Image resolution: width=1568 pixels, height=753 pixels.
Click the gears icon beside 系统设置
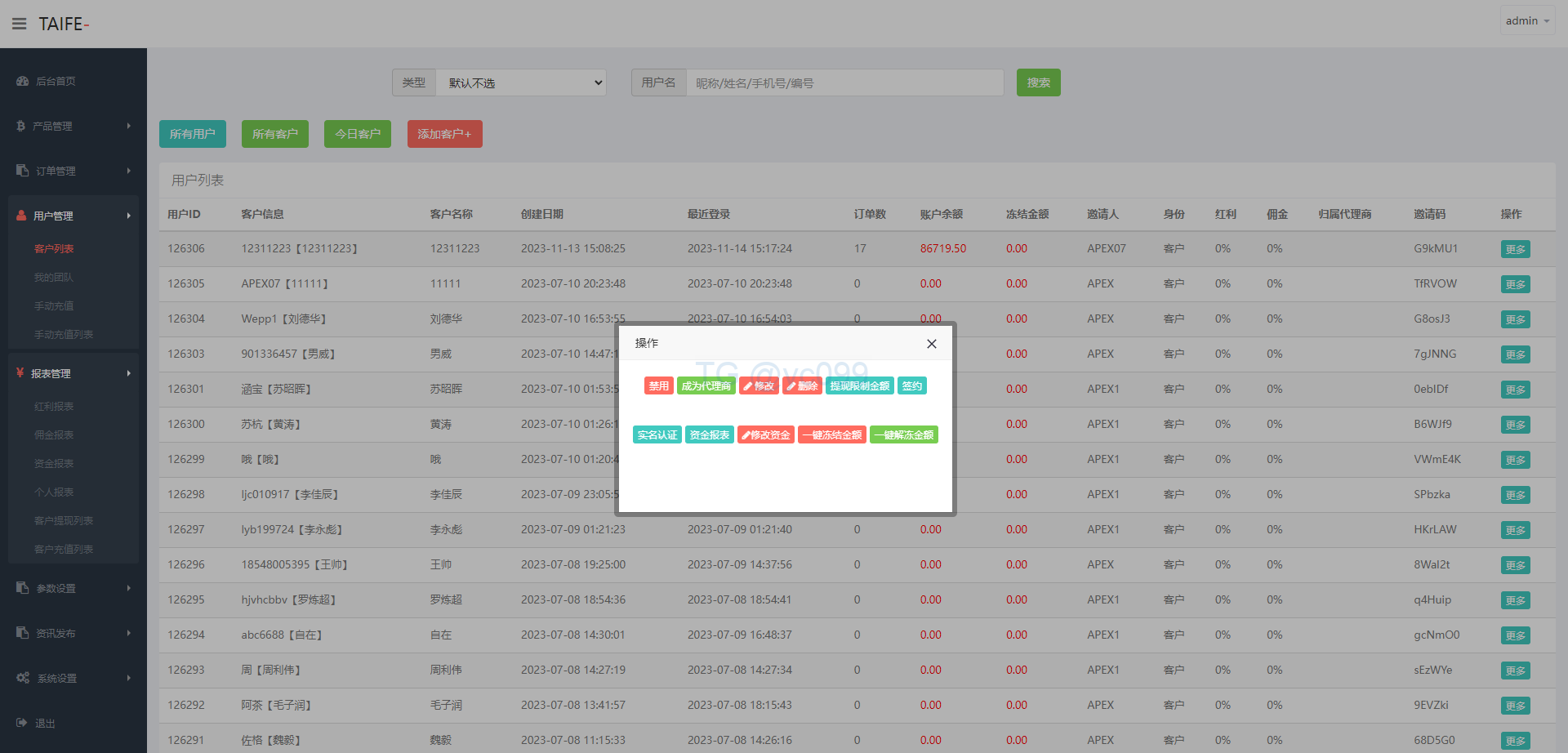(23, 678)
